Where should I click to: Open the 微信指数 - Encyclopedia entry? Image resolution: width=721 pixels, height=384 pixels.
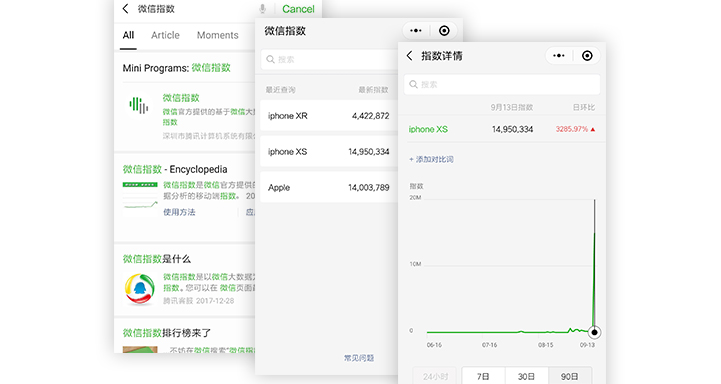coord(175,169)
